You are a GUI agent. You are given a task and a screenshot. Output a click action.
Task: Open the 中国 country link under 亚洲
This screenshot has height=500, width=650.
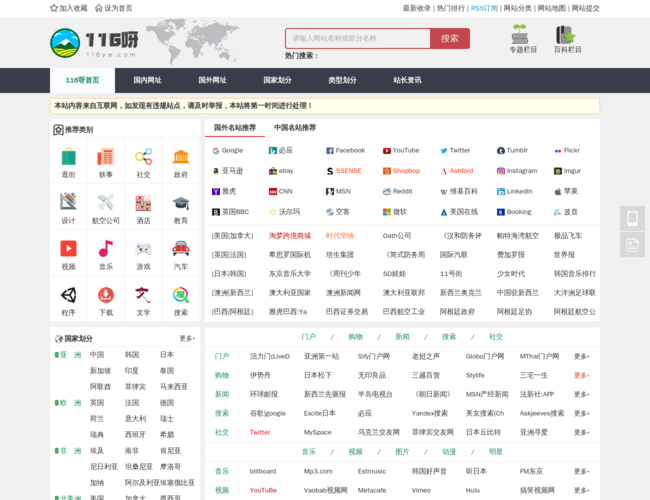click(x=97, y=355)
